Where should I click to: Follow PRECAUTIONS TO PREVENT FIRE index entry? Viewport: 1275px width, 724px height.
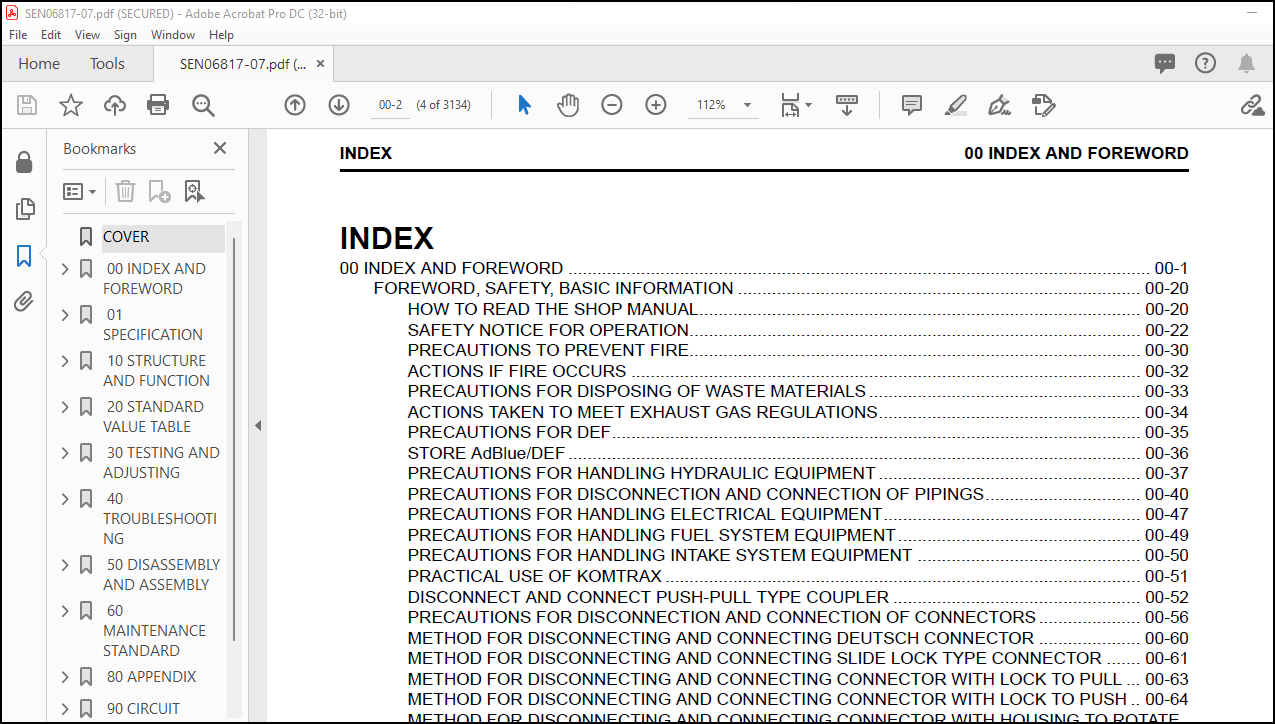click(548, 350)
